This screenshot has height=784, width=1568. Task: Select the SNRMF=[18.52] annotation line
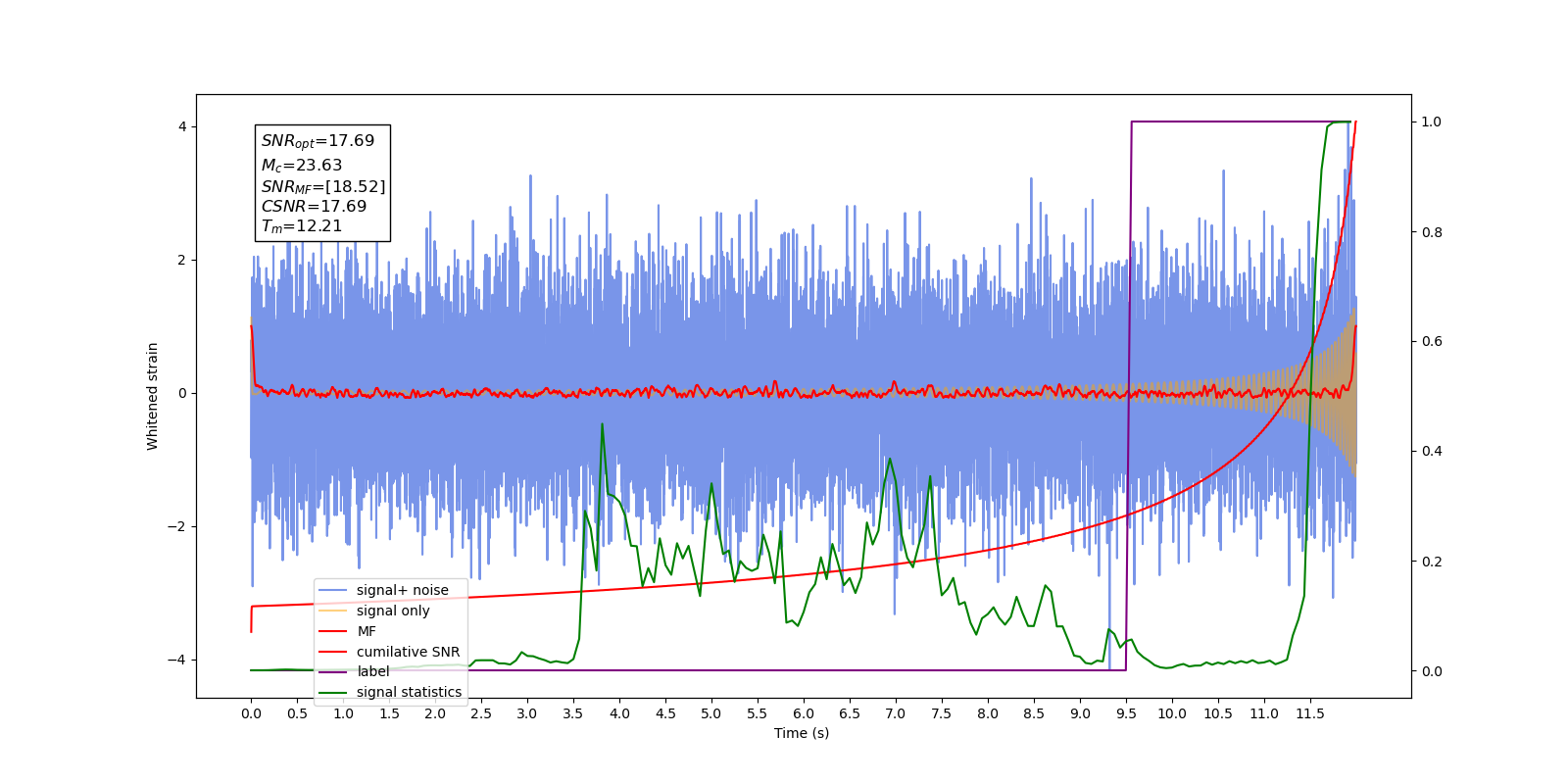[323, 186]
